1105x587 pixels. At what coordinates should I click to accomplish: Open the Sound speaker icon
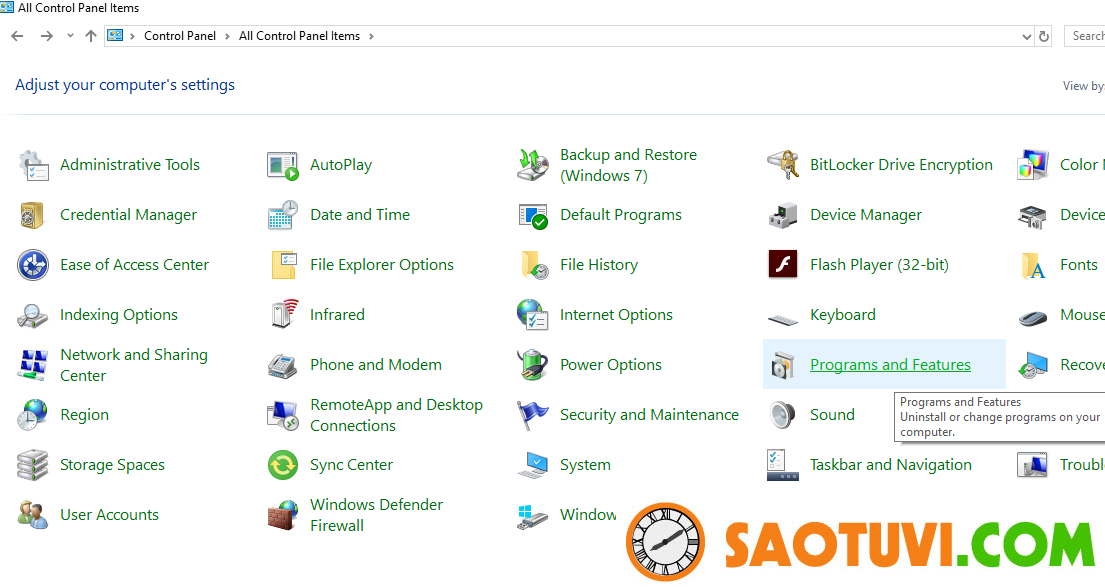click(x=783, y=415)
